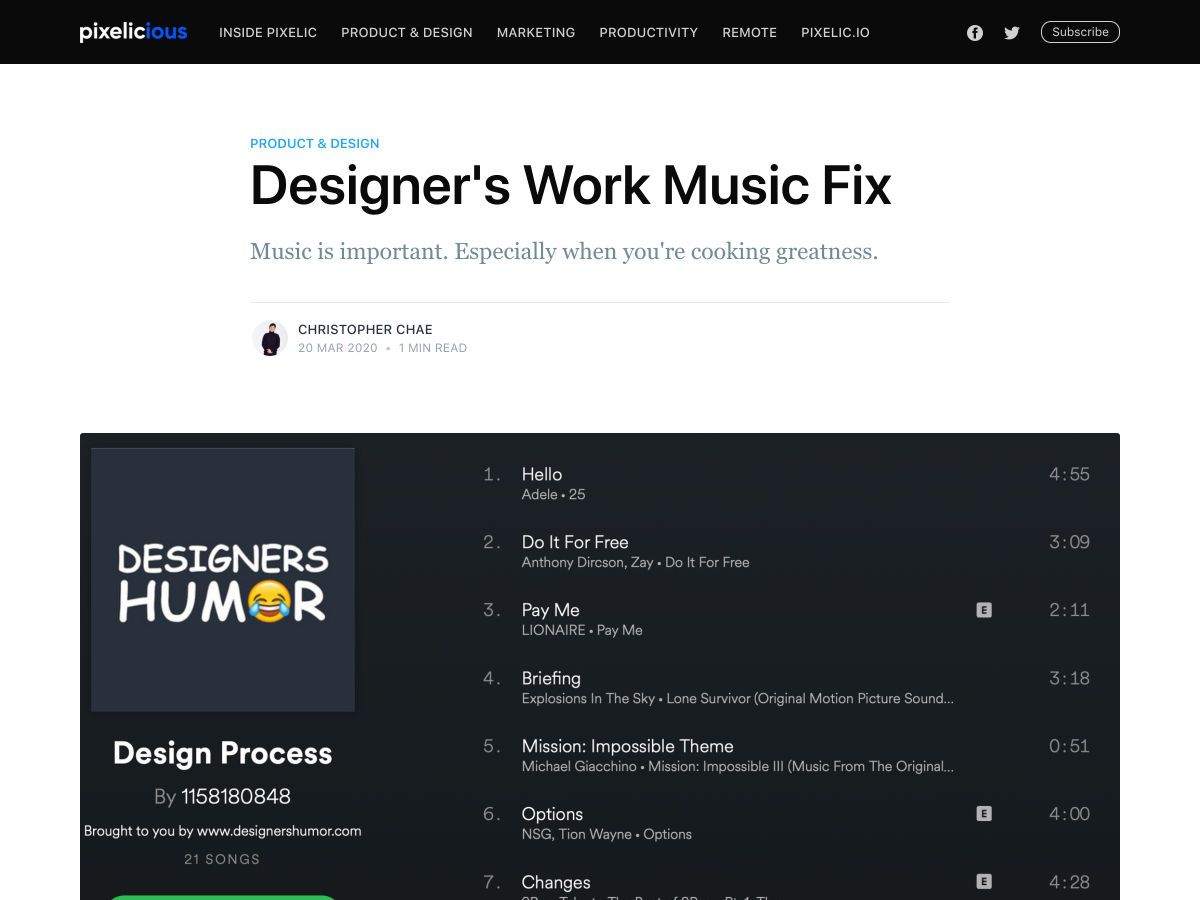Click Christopher Chae's avatar photo
Screen dimensions: 1200x900
coord(269,338)
